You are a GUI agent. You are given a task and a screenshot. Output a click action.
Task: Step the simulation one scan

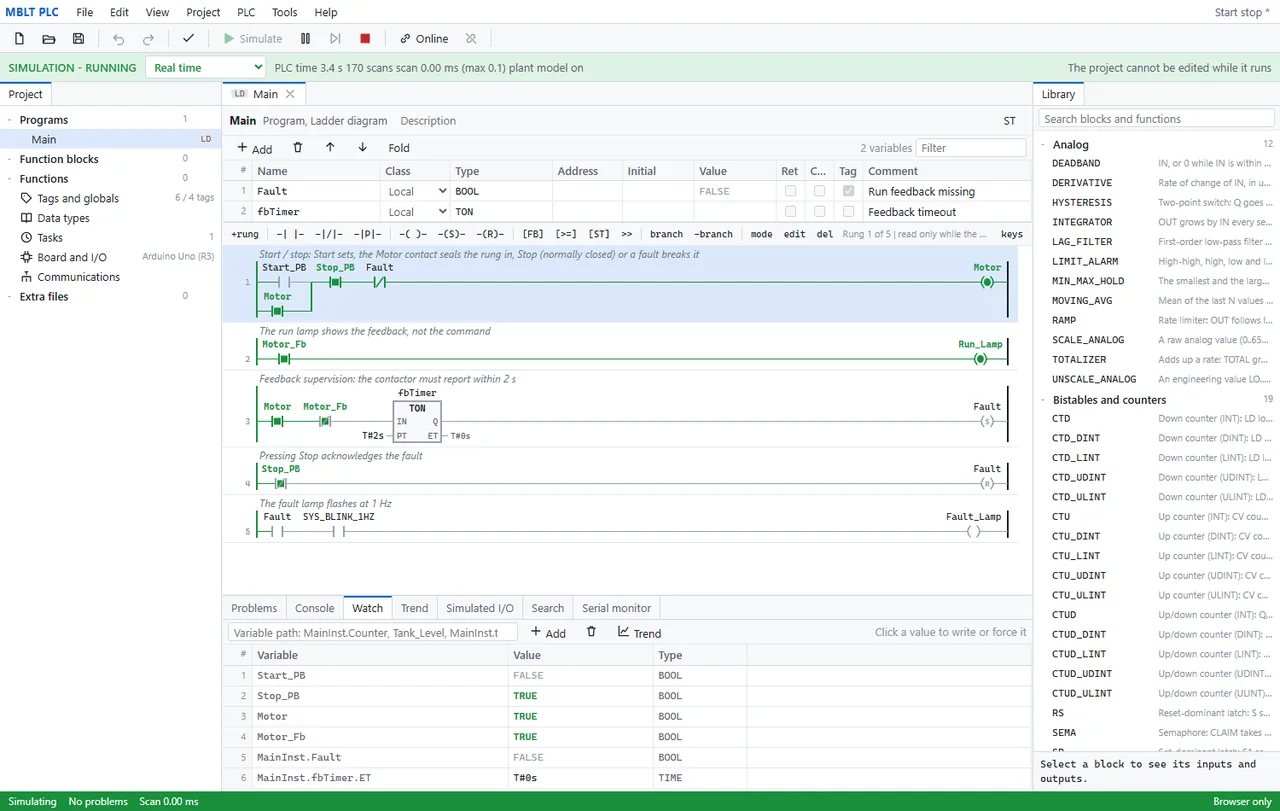[335, 39]
